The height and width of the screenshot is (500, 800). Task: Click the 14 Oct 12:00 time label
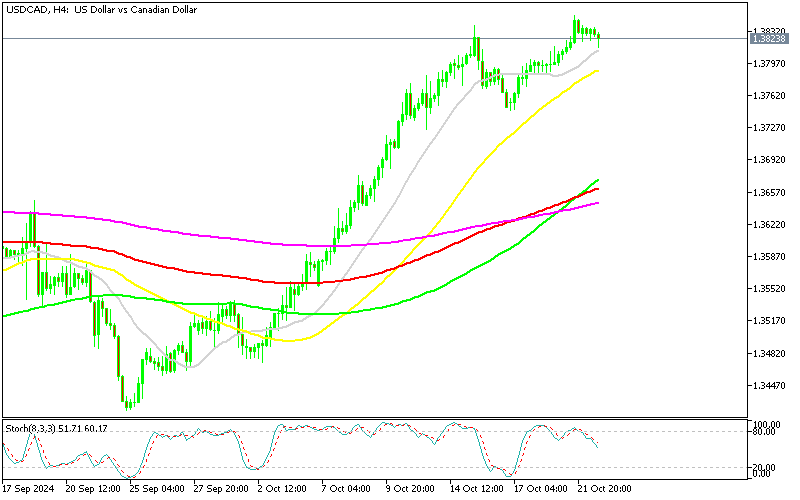[x=477, y=489]
